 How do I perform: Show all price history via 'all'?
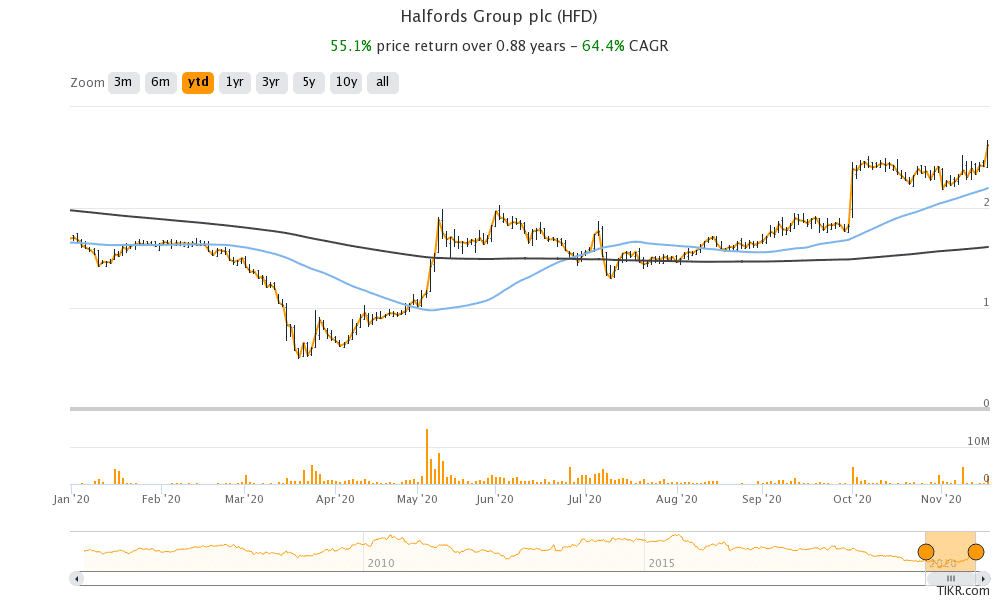click(x=383, y=82)
